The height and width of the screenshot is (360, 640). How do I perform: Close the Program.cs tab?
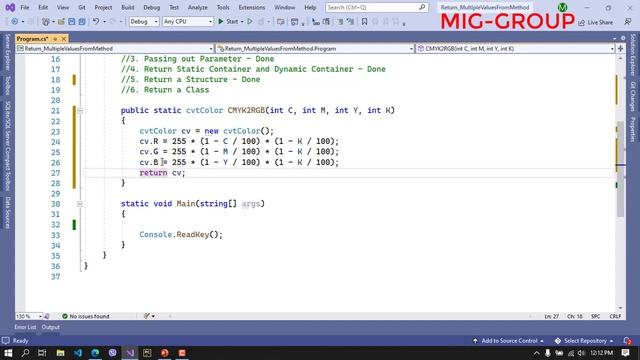[x=64, y=39]
